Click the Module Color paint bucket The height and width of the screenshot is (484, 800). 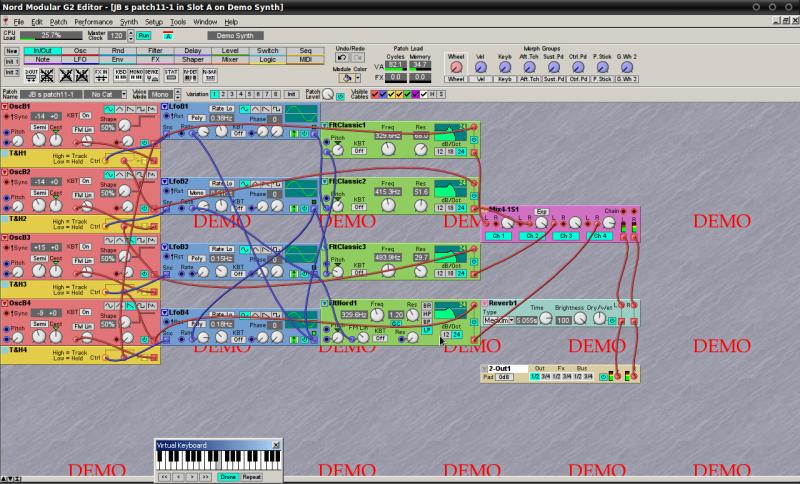click(347, 78)
